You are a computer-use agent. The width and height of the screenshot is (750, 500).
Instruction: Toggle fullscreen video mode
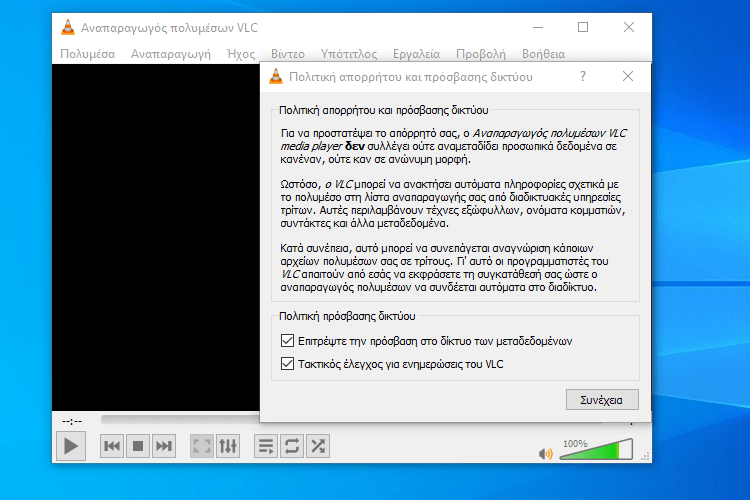pyautogui.click(x=202, y=446)
